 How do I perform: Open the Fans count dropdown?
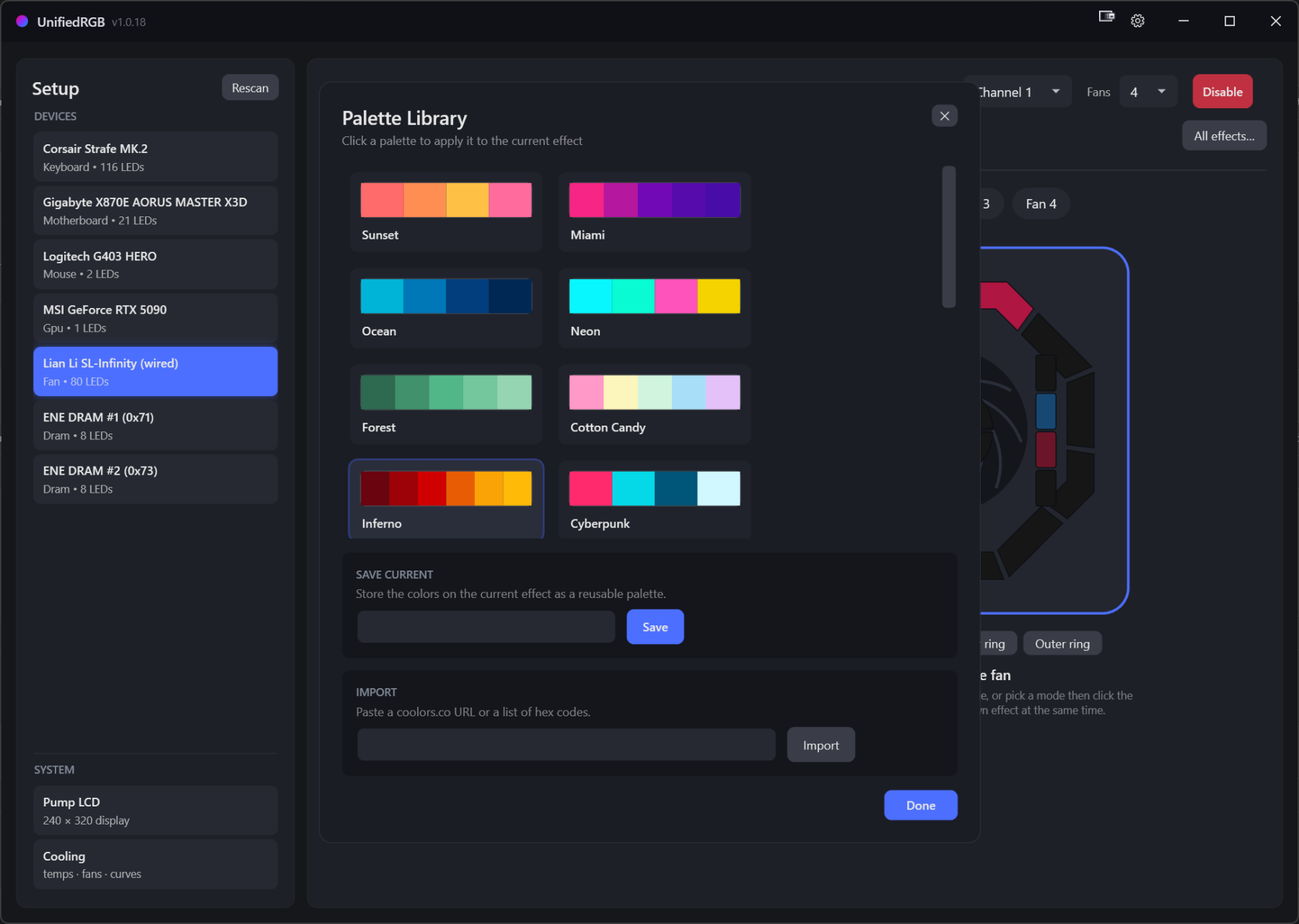pos(1147,92)
